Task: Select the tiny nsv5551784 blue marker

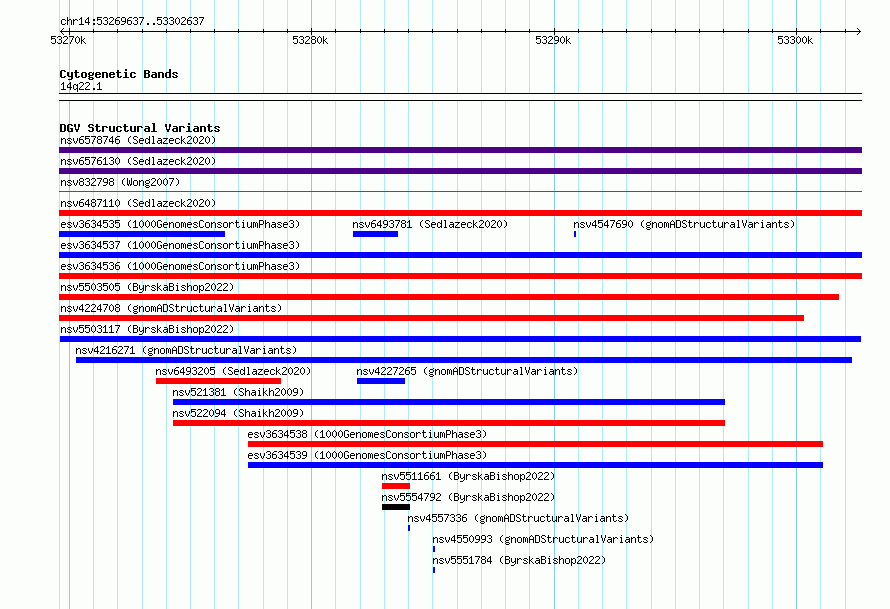Action: click(434, 570)
